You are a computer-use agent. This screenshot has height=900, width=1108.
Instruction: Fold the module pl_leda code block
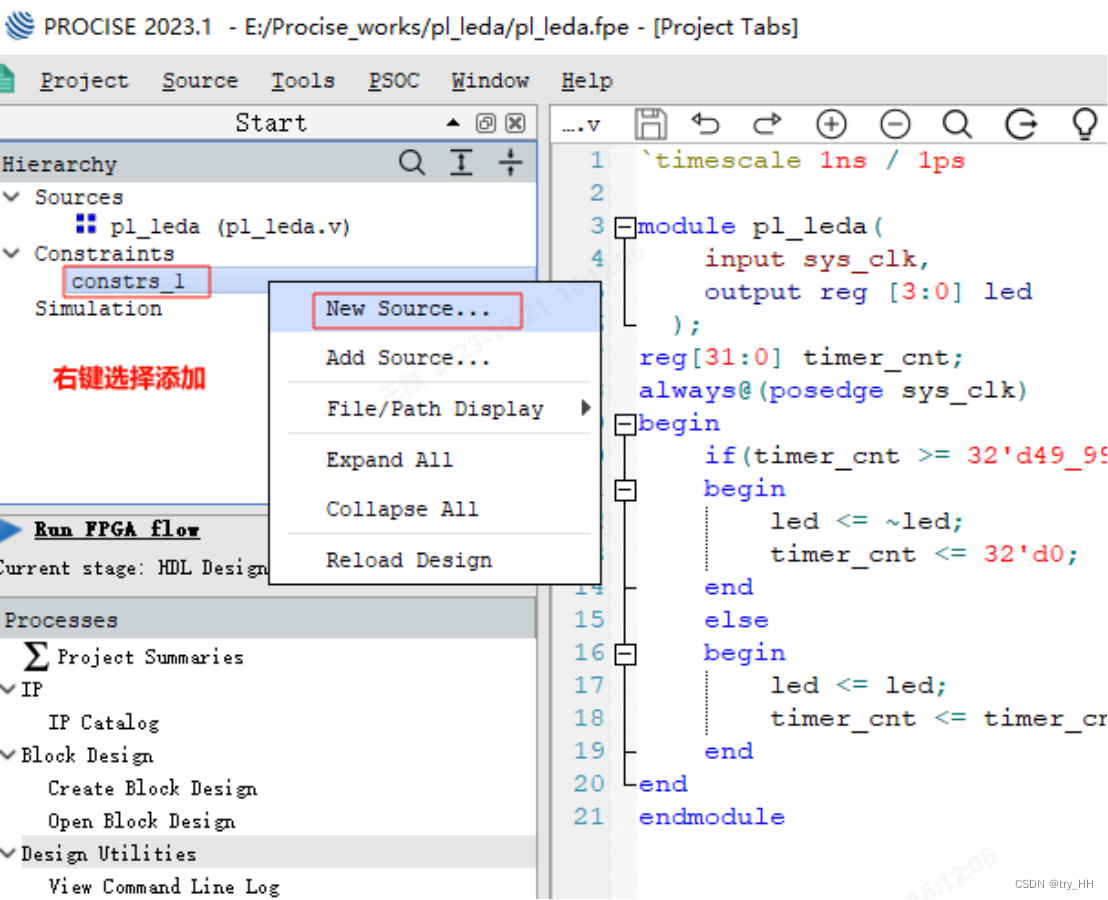coord(625,227)
